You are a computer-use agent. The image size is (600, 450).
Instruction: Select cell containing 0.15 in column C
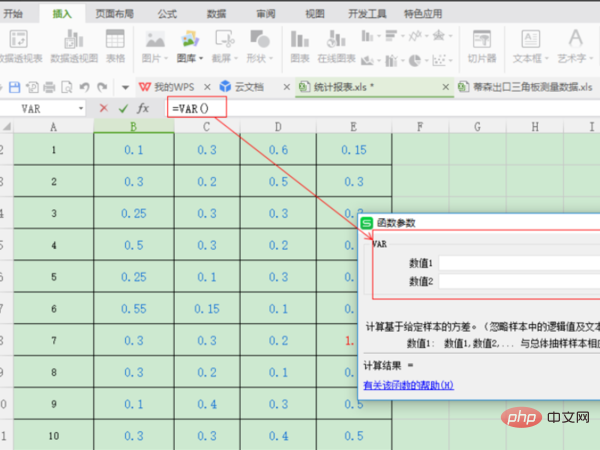click(x=207, y=308)
